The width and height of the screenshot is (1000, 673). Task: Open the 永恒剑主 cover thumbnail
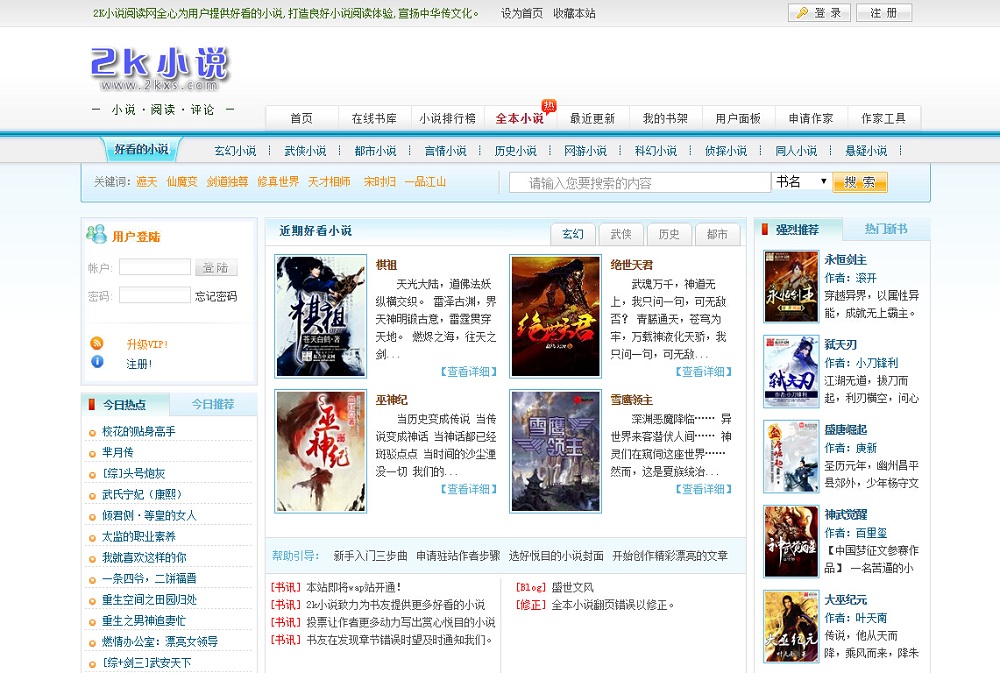[791, 286]
